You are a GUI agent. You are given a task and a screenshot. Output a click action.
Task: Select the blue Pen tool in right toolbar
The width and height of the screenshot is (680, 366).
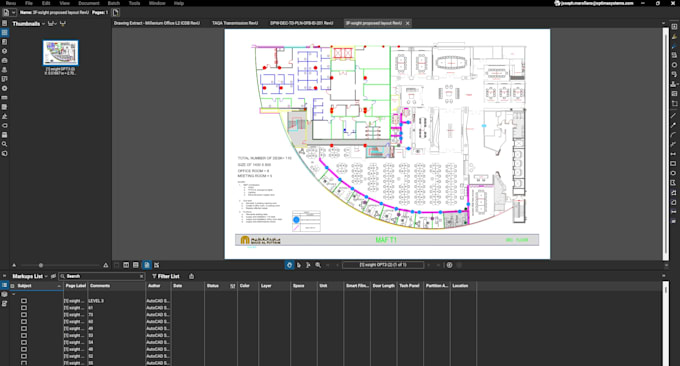[674, 46]
